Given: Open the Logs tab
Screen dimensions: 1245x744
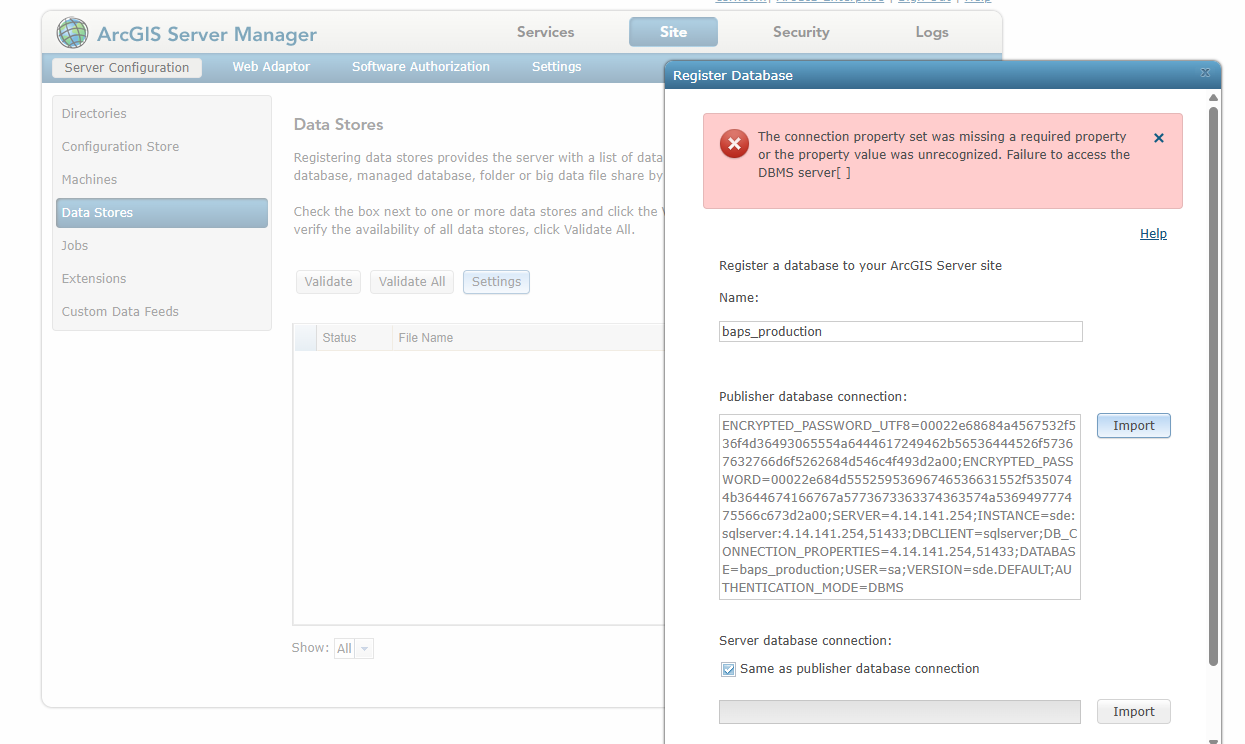Looking at the screenshot, I should tap(932, 32).
